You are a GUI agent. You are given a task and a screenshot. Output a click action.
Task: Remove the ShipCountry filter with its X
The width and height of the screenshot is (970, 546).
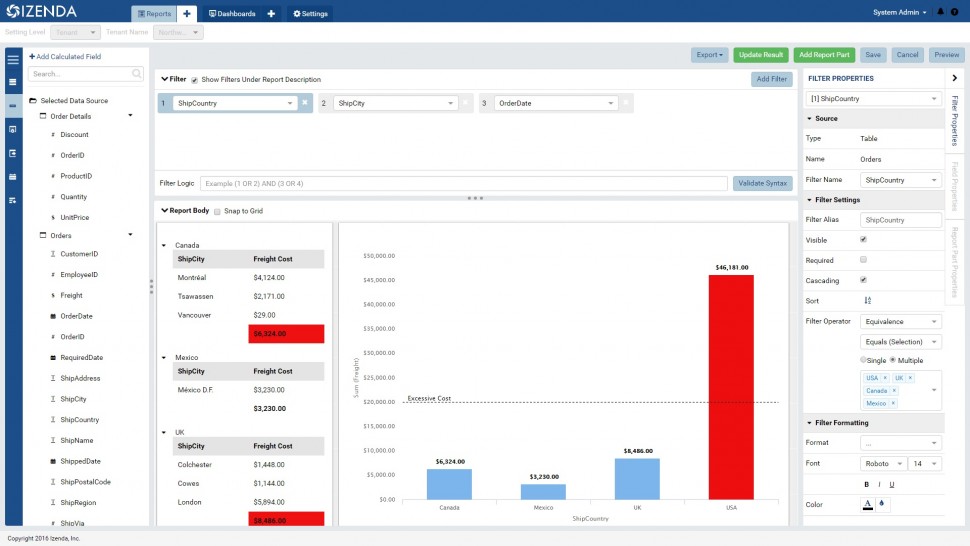click(x=305, y=103)
